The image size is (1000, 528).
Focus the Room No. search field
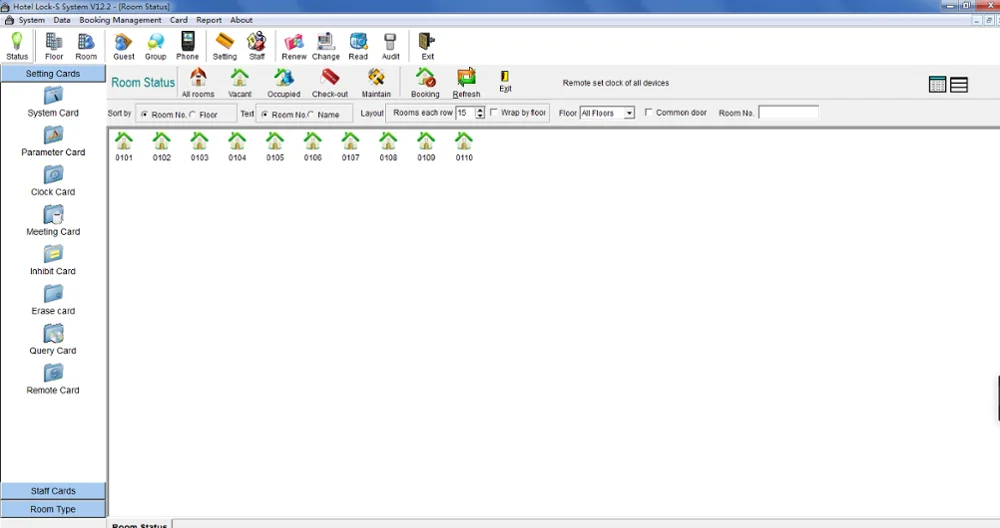click(788, 112)
